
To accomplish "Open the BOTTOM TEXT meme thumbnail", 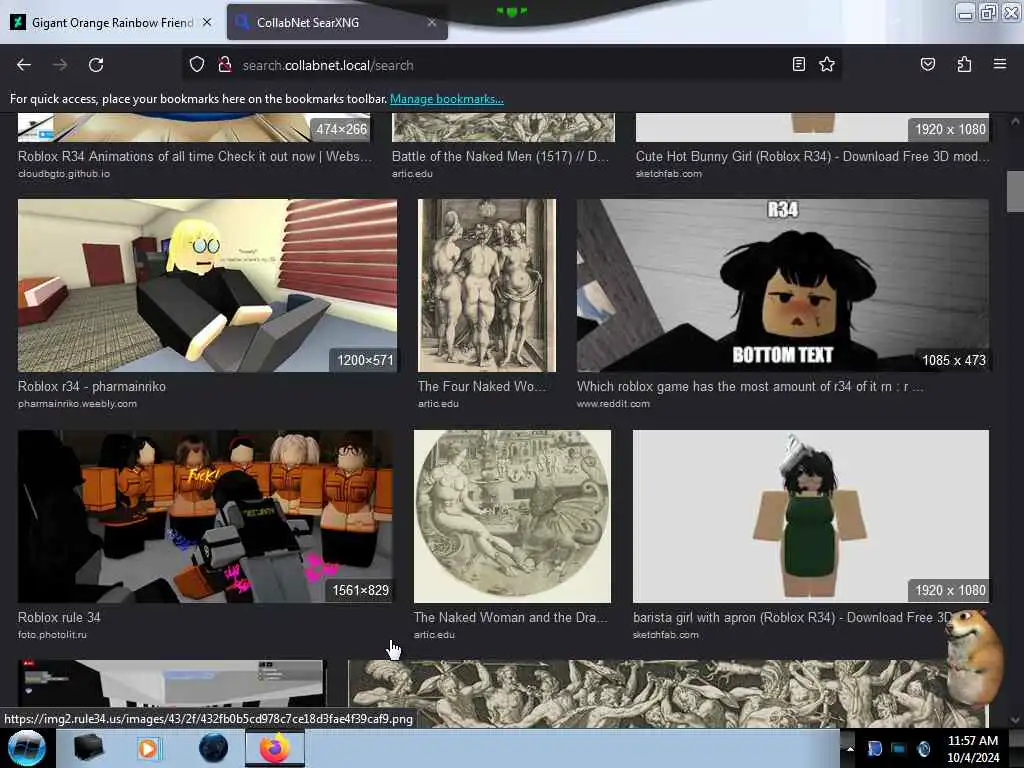I will point(782,285).
